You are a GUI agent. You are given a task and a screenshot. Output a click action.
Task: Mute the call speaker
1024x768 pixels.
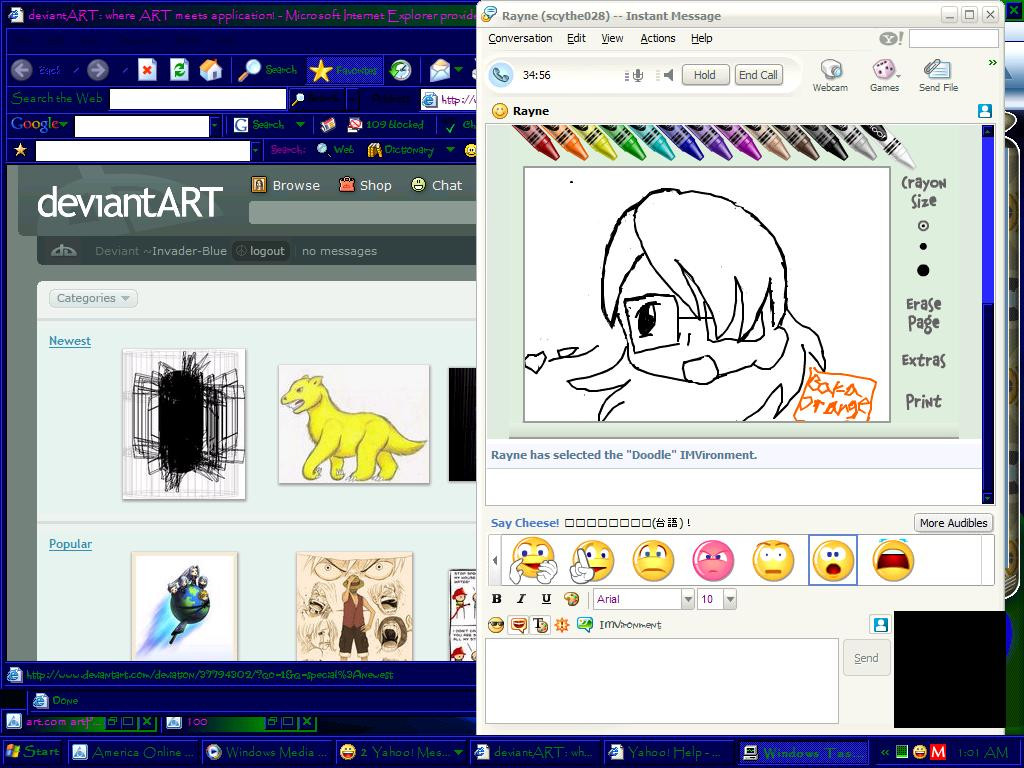coord(666,75)
